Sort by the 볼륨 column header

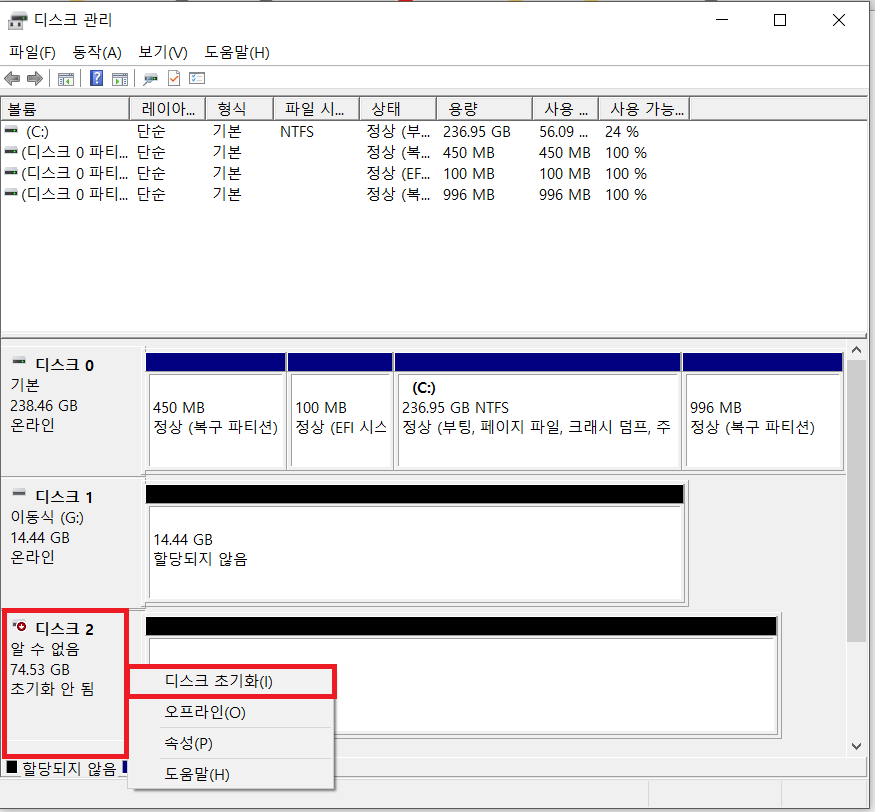point(65,109)
